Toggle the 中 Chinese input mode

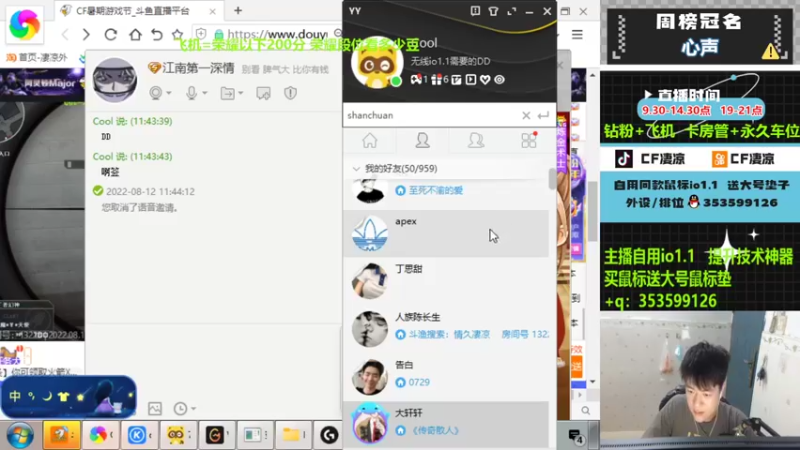(x=15, y=396)
